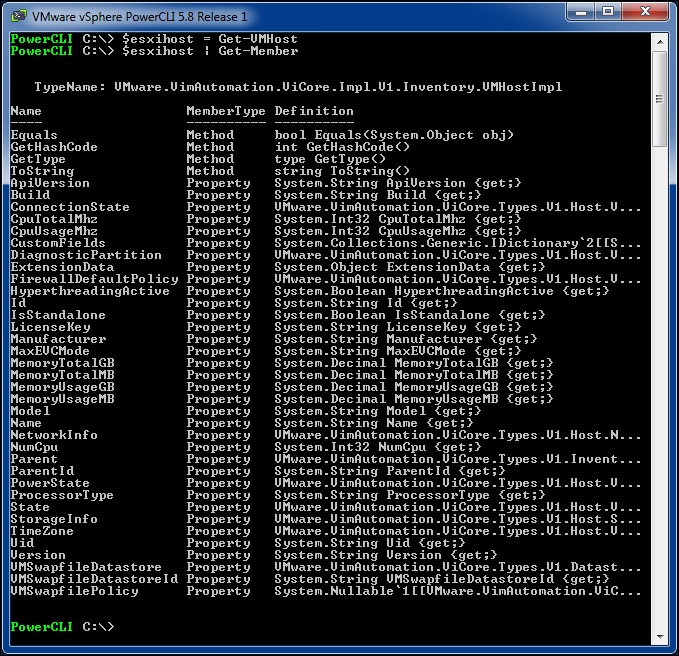The image size is (679, 656).
Task: Click the 'MemoryUsageGB' property name
Action: tap(62, 387)
